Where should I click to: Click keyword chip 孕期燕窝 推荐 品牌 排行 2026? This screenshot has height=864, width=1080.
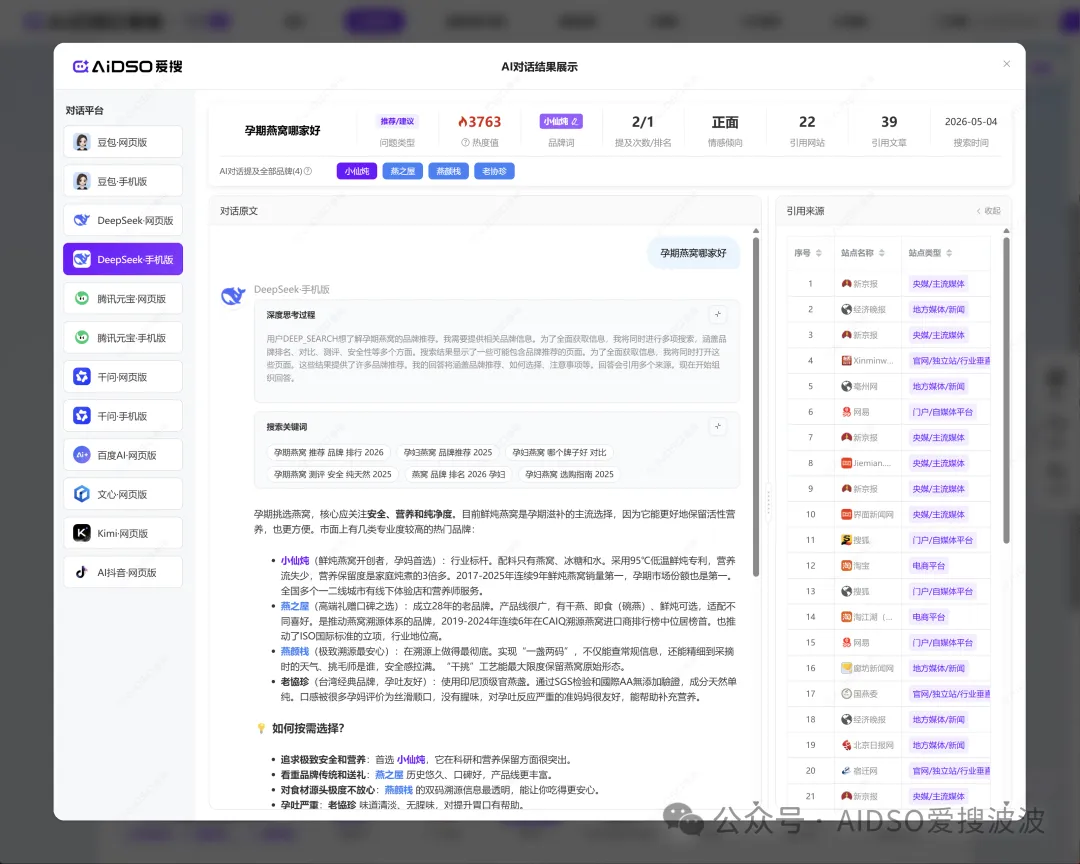[329, 453]
